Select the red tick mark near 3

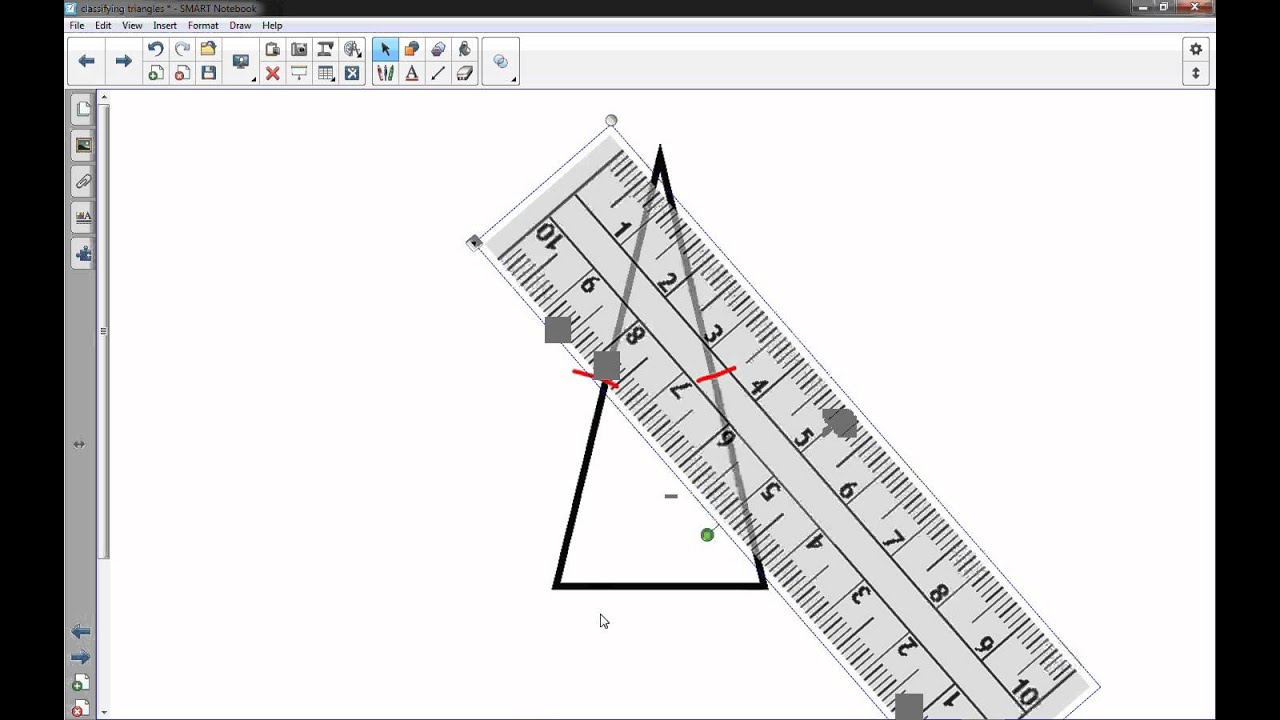pos(716,375)
